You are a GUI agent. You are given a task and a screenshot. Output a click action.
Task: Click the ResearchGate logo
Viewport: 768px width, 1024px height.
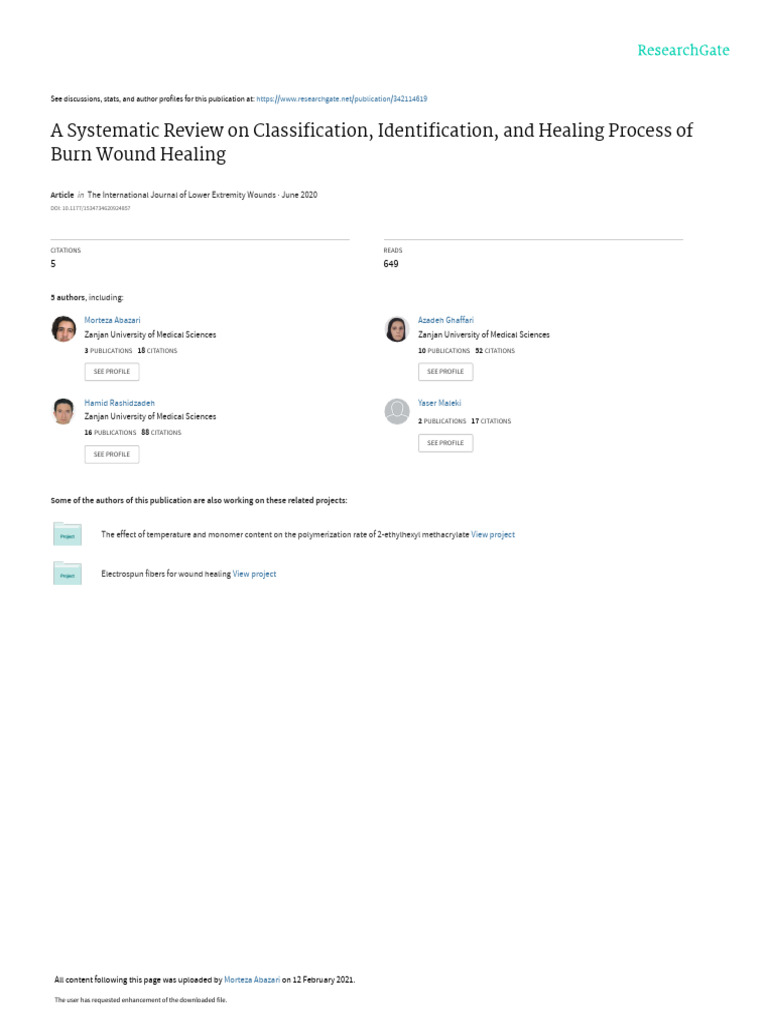click(683, 50)
